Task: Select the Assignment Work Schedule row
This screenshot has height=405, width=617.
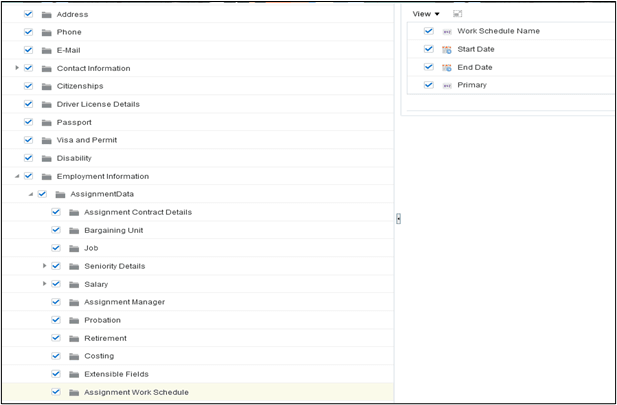Action: tap(198, 392)
